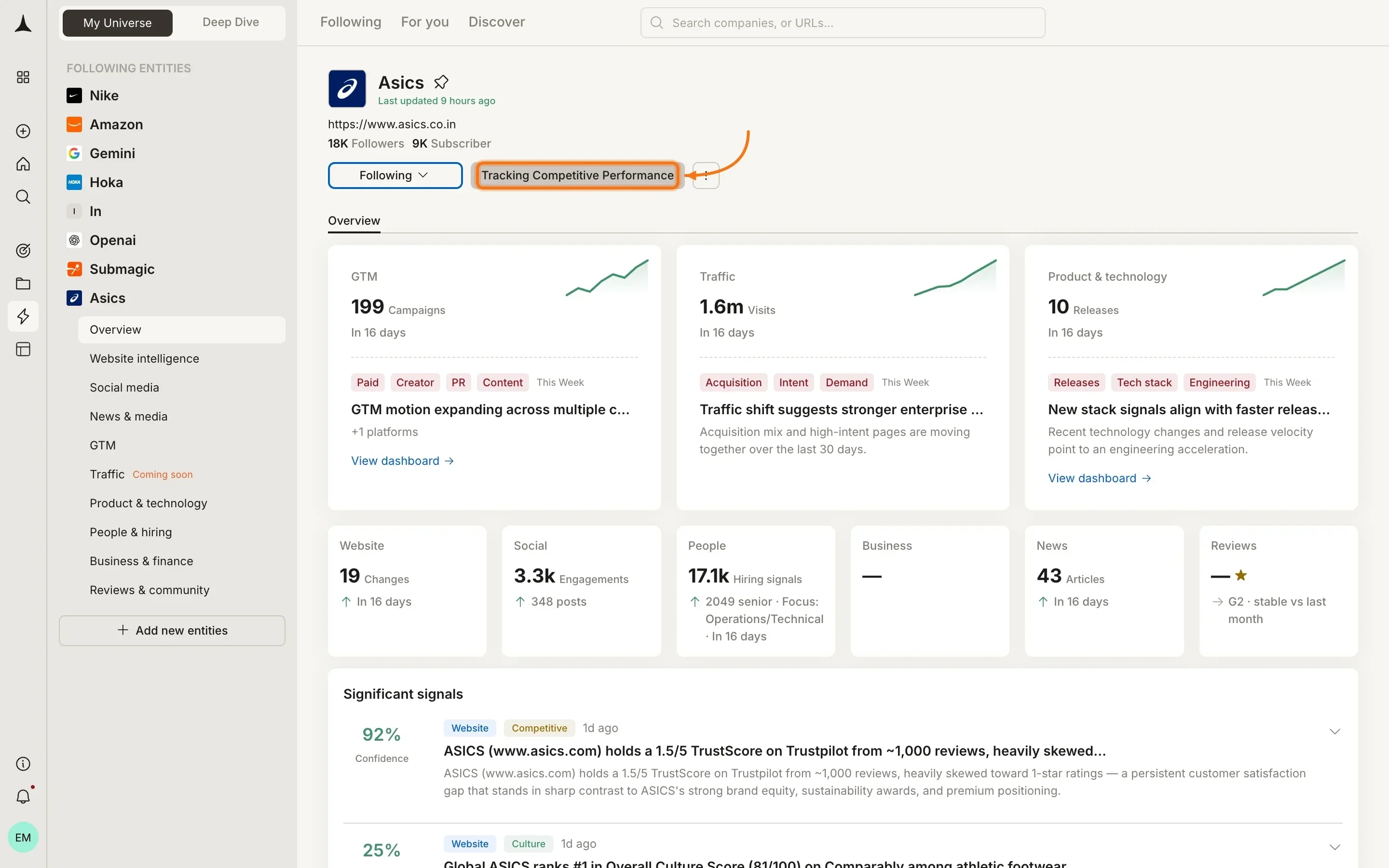Image resolution: width=1389 pixels, height=868 pixels.
Task: Open the dashboard grid icon in left rail
Action: [23, 77]
